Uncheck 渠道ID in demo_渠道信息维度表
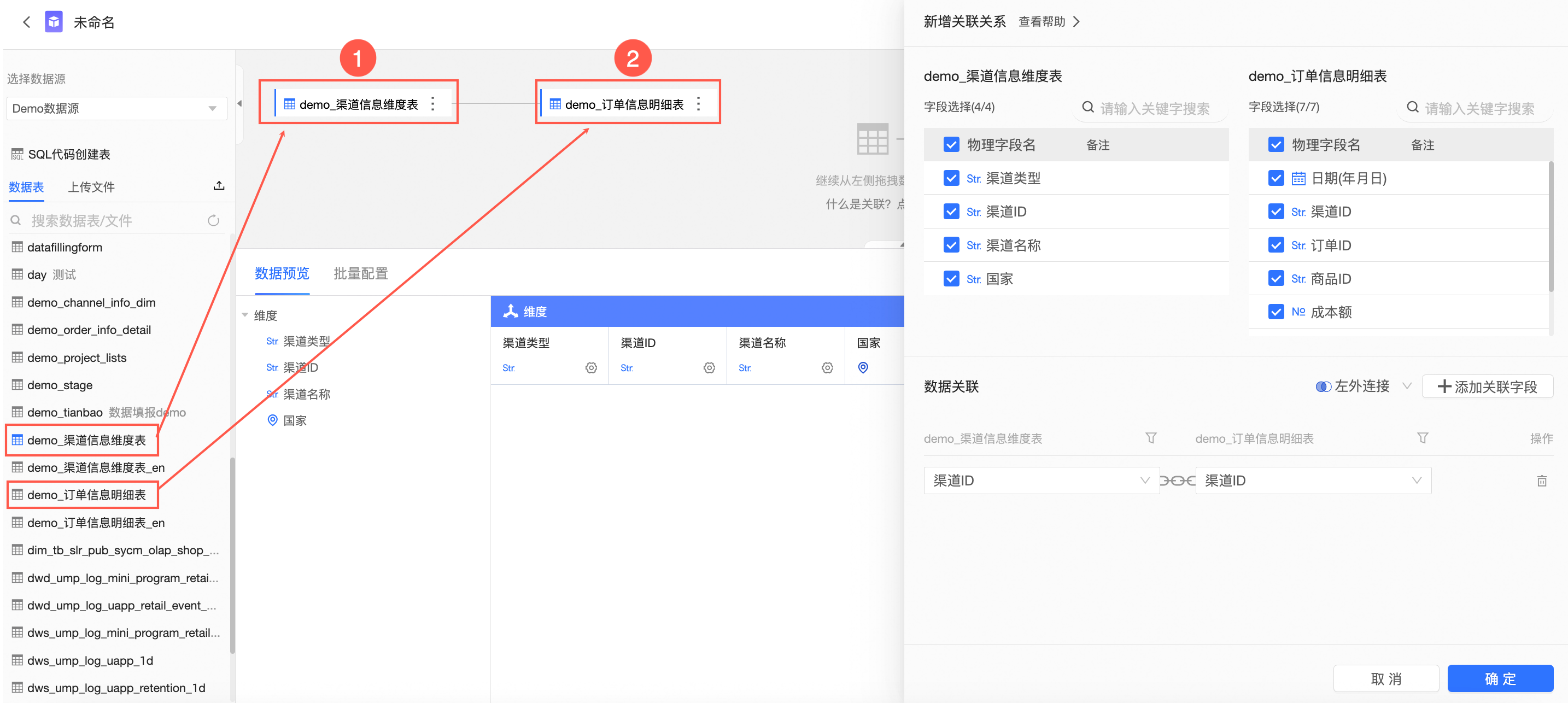 tap(951, 212)
